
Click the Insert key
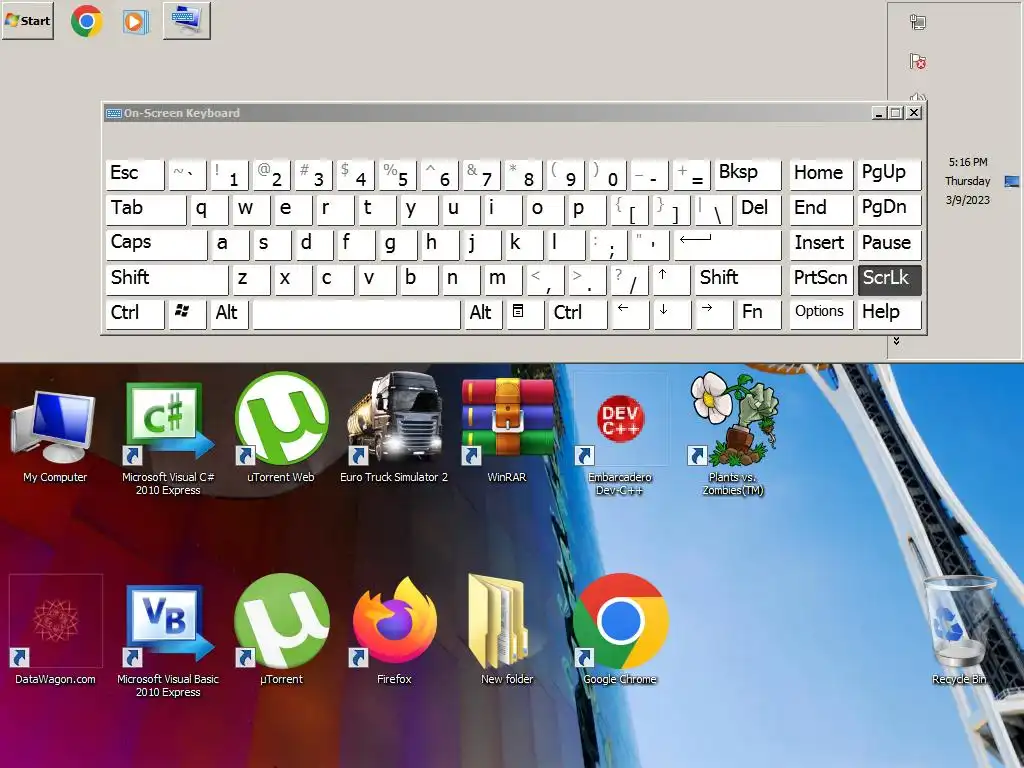click(x=821, y=245)
